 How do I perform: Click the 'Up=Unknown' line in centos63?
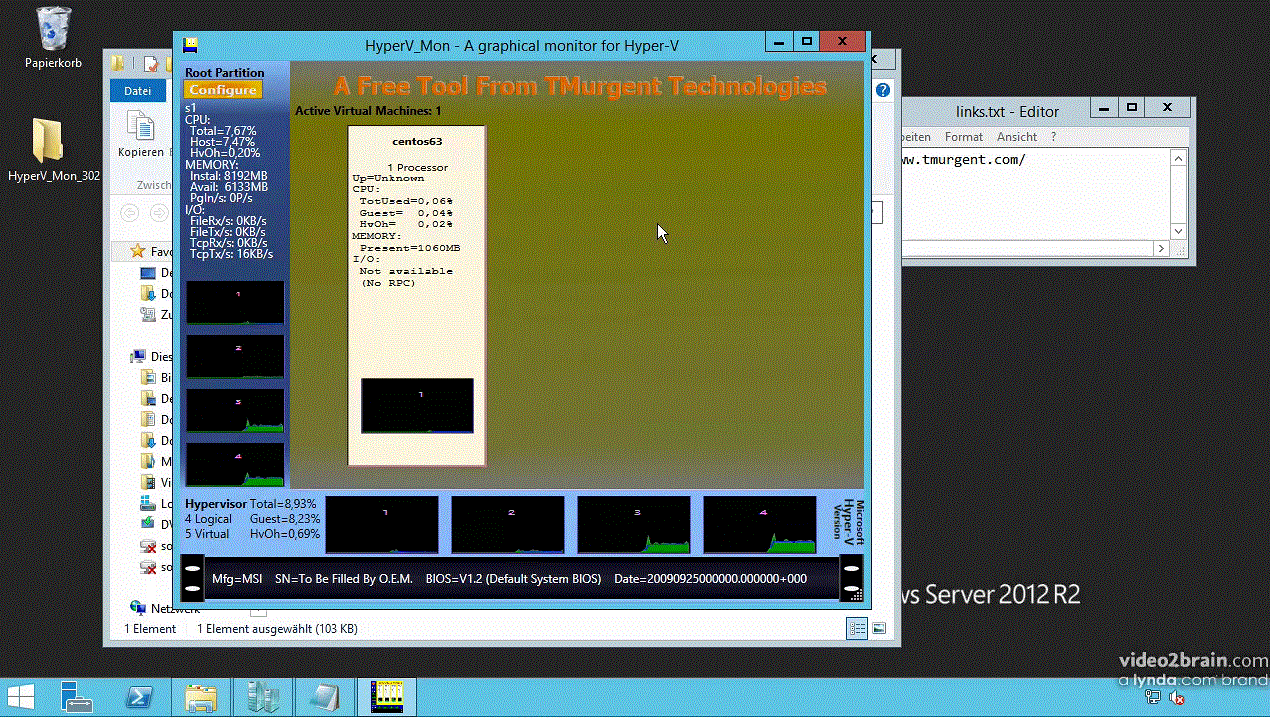[x=388, y=178]
